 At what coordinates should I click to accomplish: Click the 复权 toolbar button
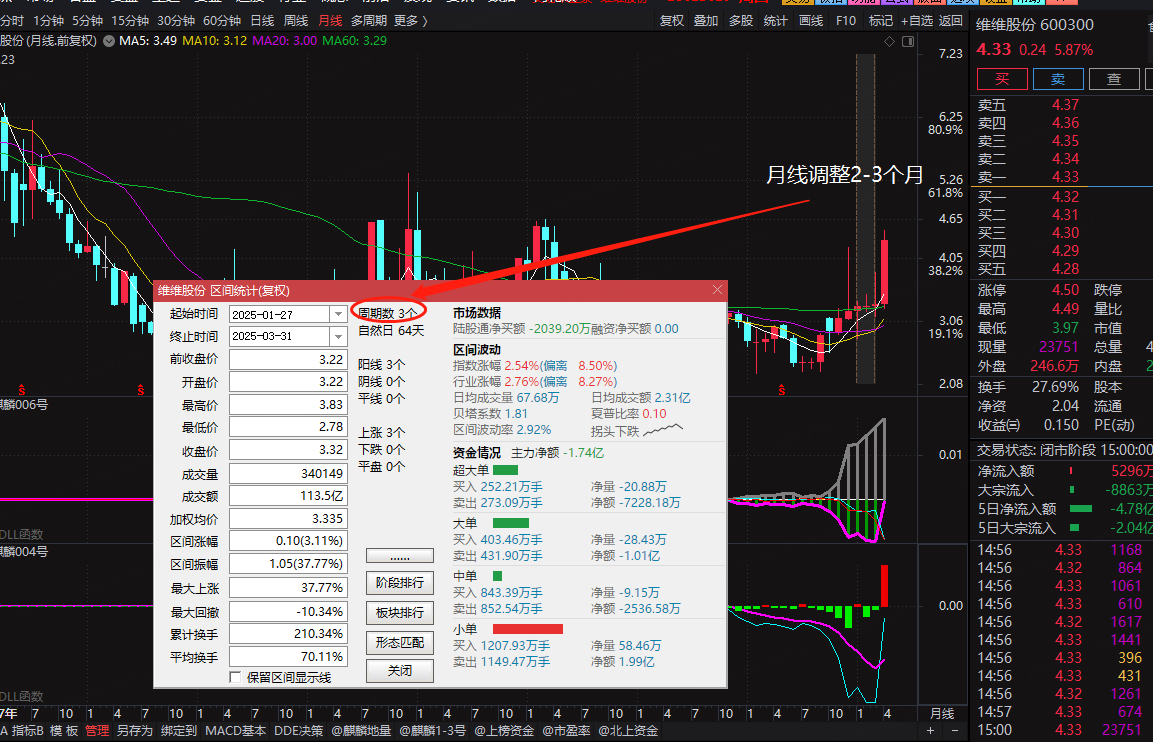point(671,21)
